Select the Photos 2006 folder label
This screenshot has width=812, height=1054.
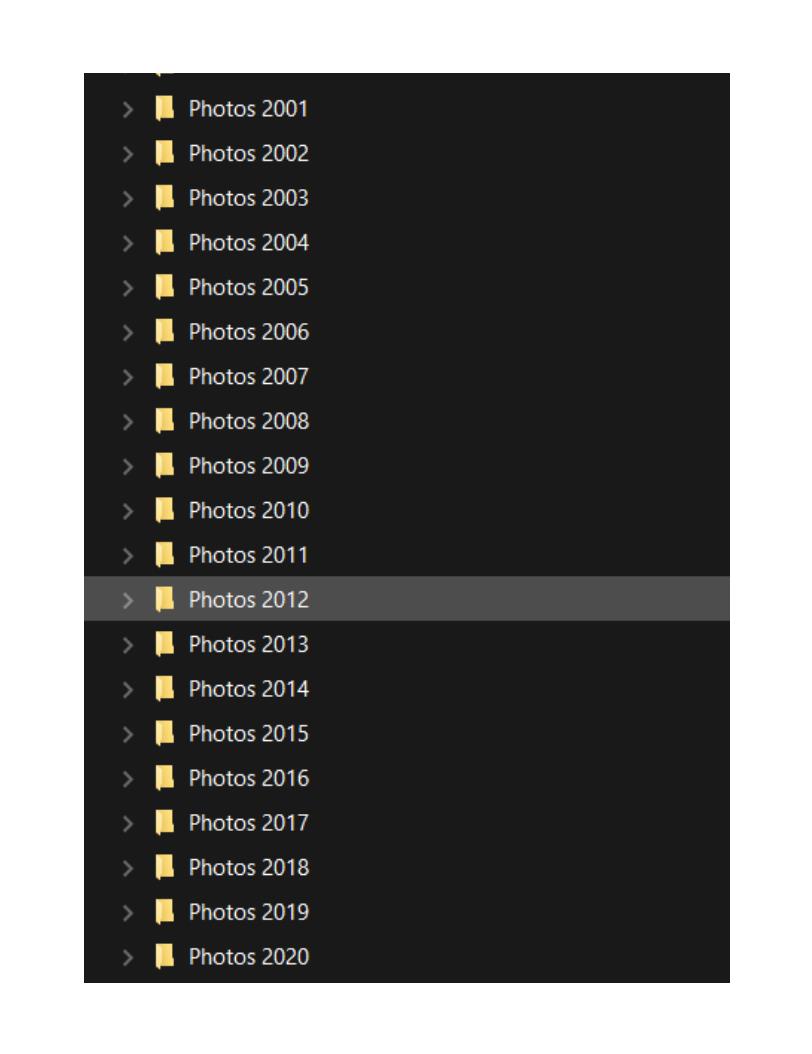[x=249, y=331]
